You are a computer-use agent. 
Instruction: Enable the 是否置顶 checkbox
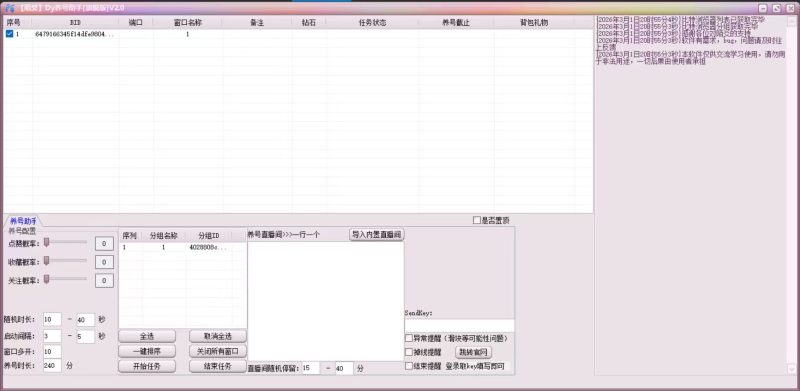(477, 221)
